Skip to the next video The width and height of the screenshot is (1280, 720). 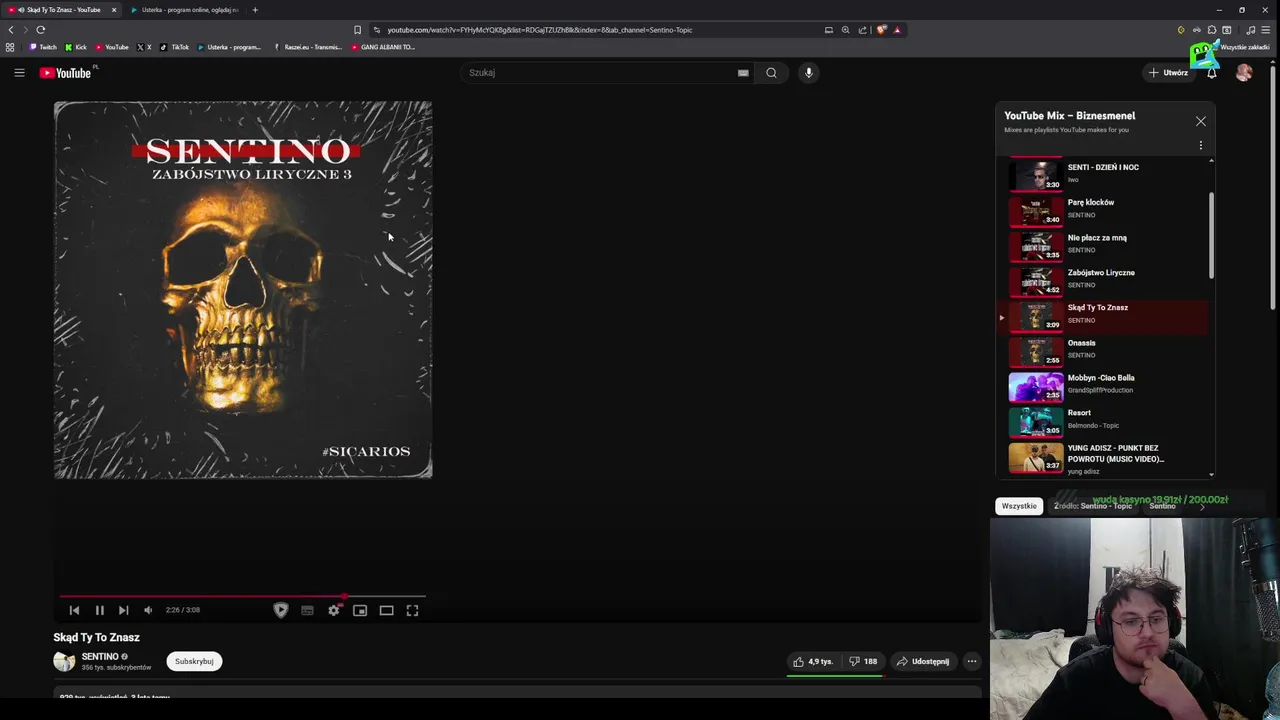tap(123, 610)
